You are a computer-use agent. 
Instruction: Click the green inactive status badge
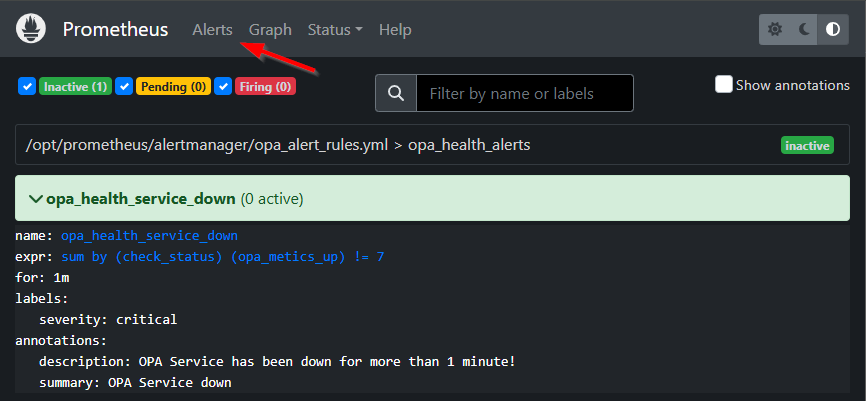(807, 146)
